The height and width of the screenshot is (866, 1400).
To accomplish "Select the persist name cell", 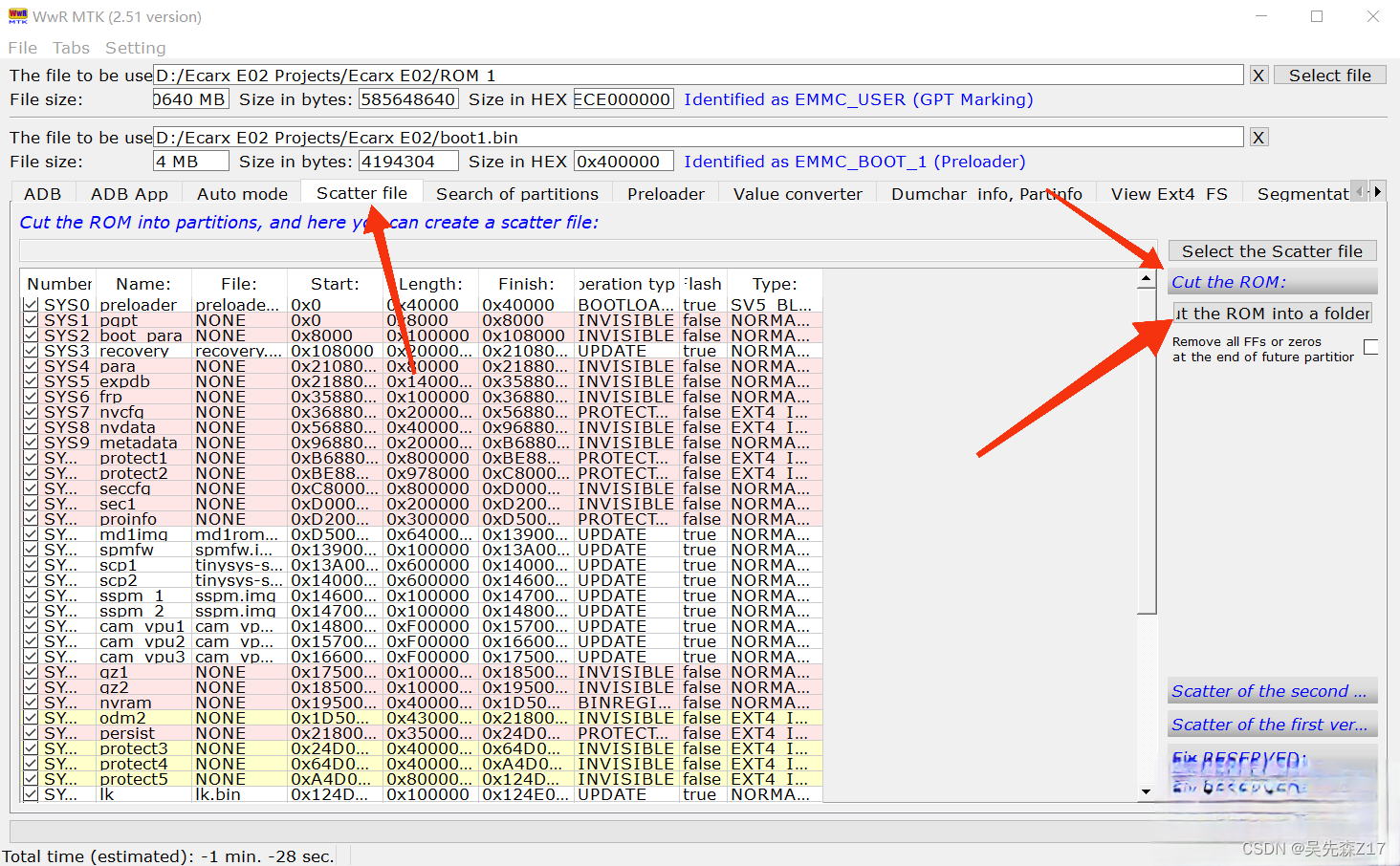I will pos(143,733).
